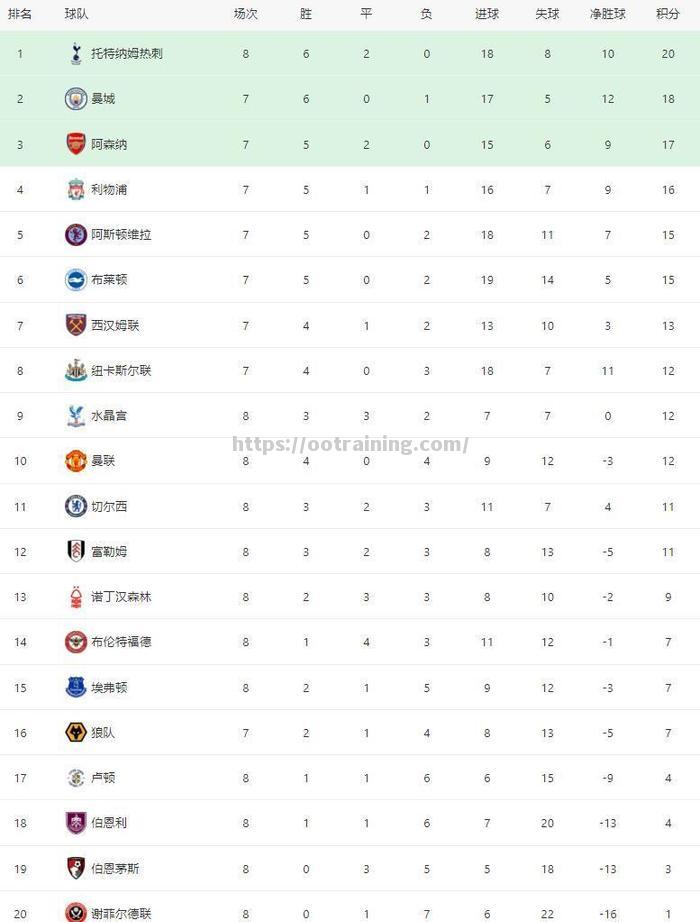Select the Brighton seagull crest
This screenshot has width=700, height=922.
coord(75,280)
